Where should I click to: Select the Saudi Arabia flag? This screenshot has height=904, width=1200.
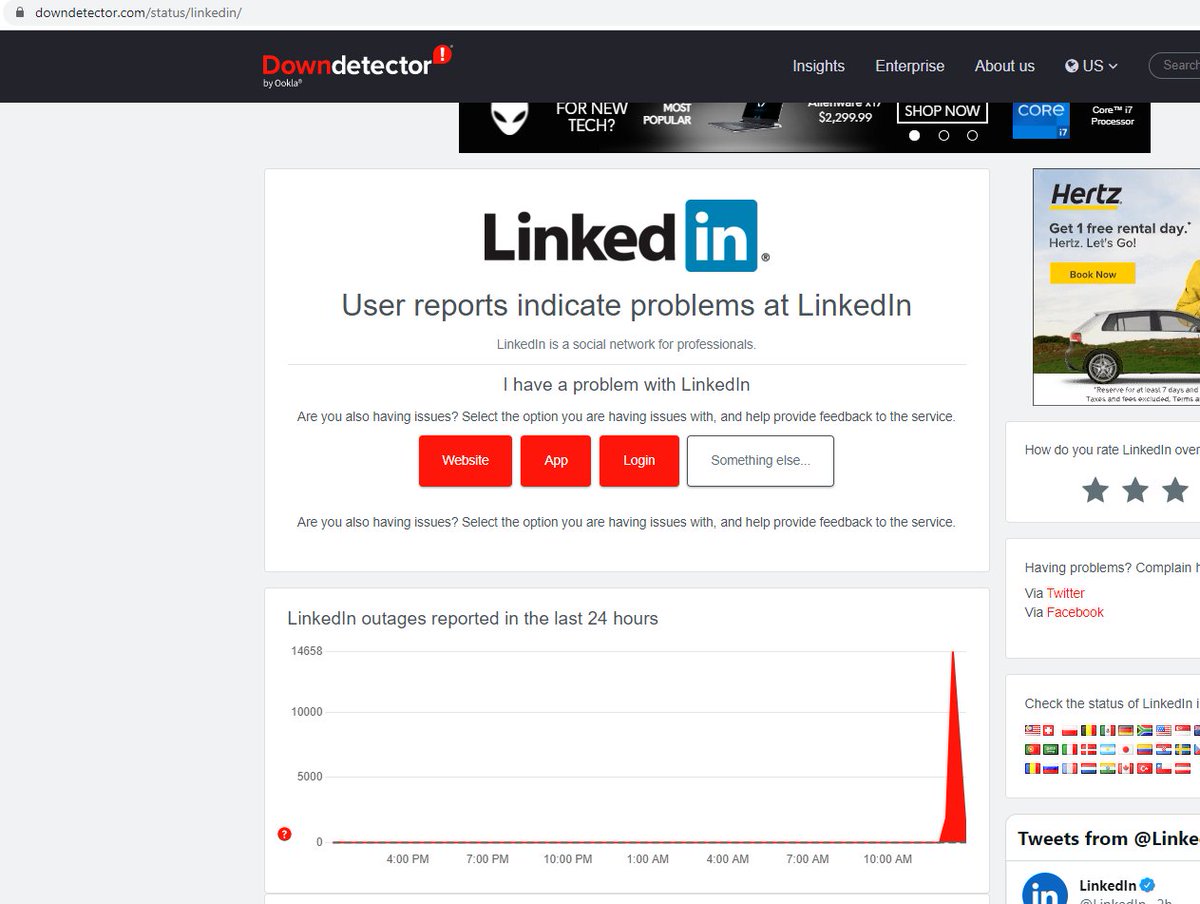coord(1050,749)
